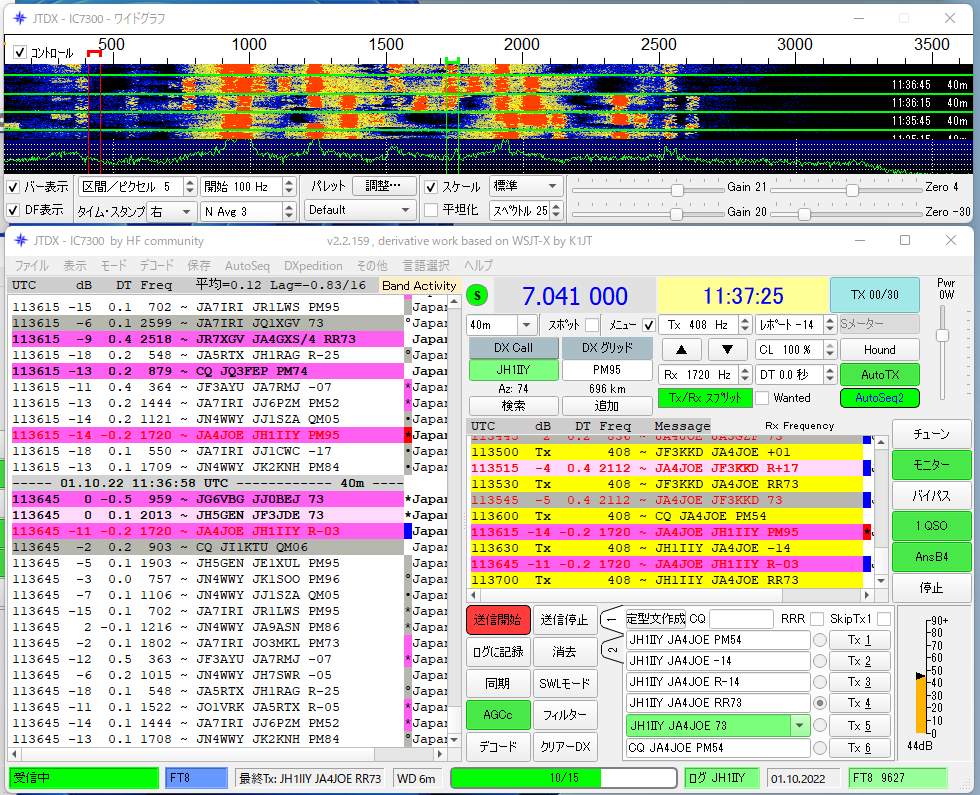Click the green AGCc button
Image resolution: width=980 pixels, height=795 pixels.
pos(498,715)
